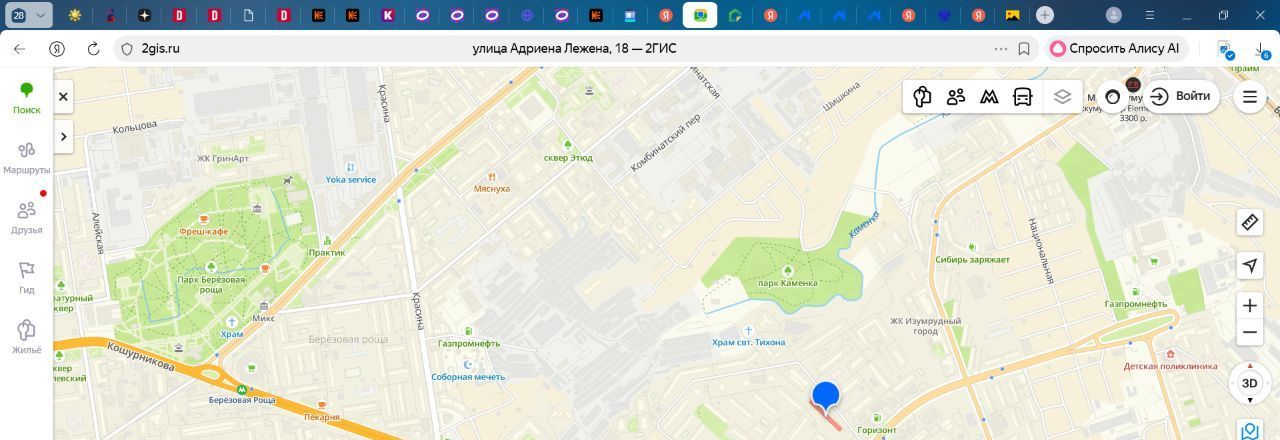This screenshot has width=1280, height=440.
Task: Expand the collapsed side panel with chevron
Action: click(x=63, y=137)
